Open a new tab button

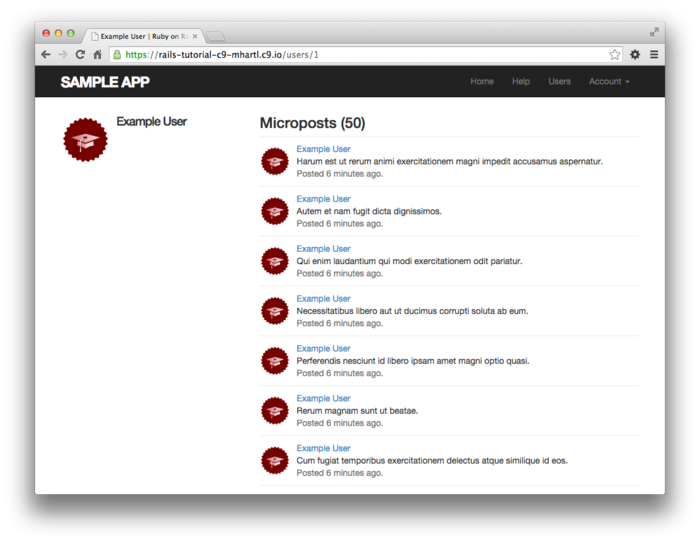(215, 36)
